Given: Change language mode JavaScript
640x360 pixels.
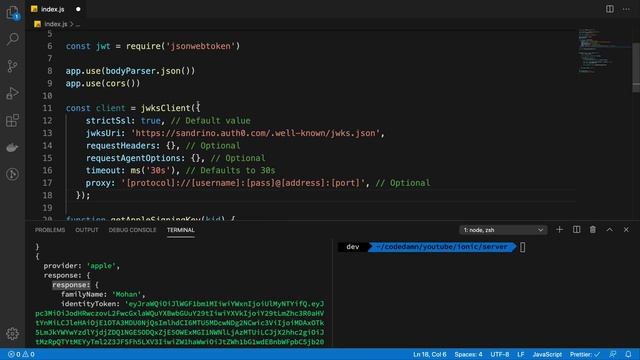Looking at the screenshot, I should coord(547,354).
